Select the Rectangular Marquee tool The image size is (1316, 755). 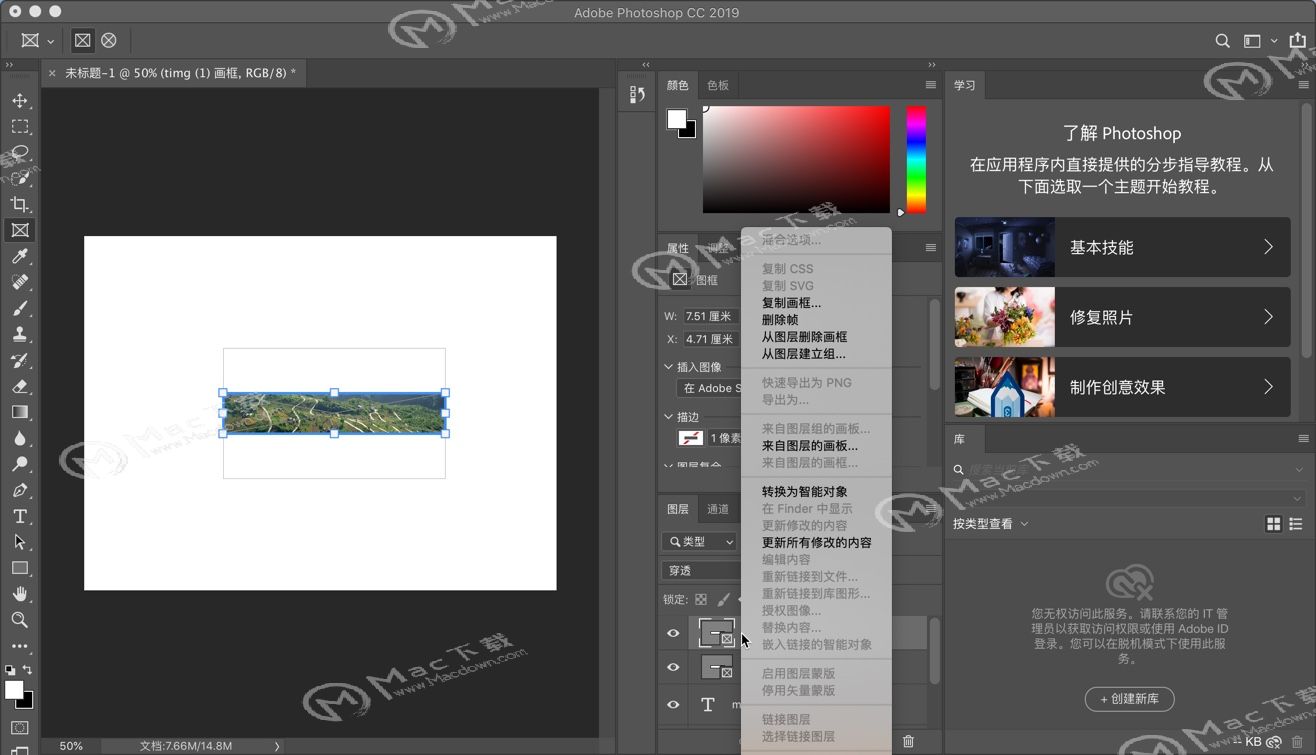coord(20,126)
